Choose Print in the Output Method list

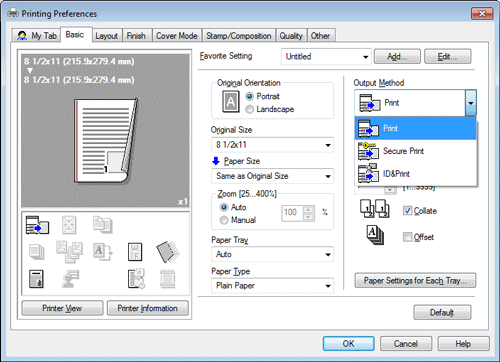coord(415,128)
